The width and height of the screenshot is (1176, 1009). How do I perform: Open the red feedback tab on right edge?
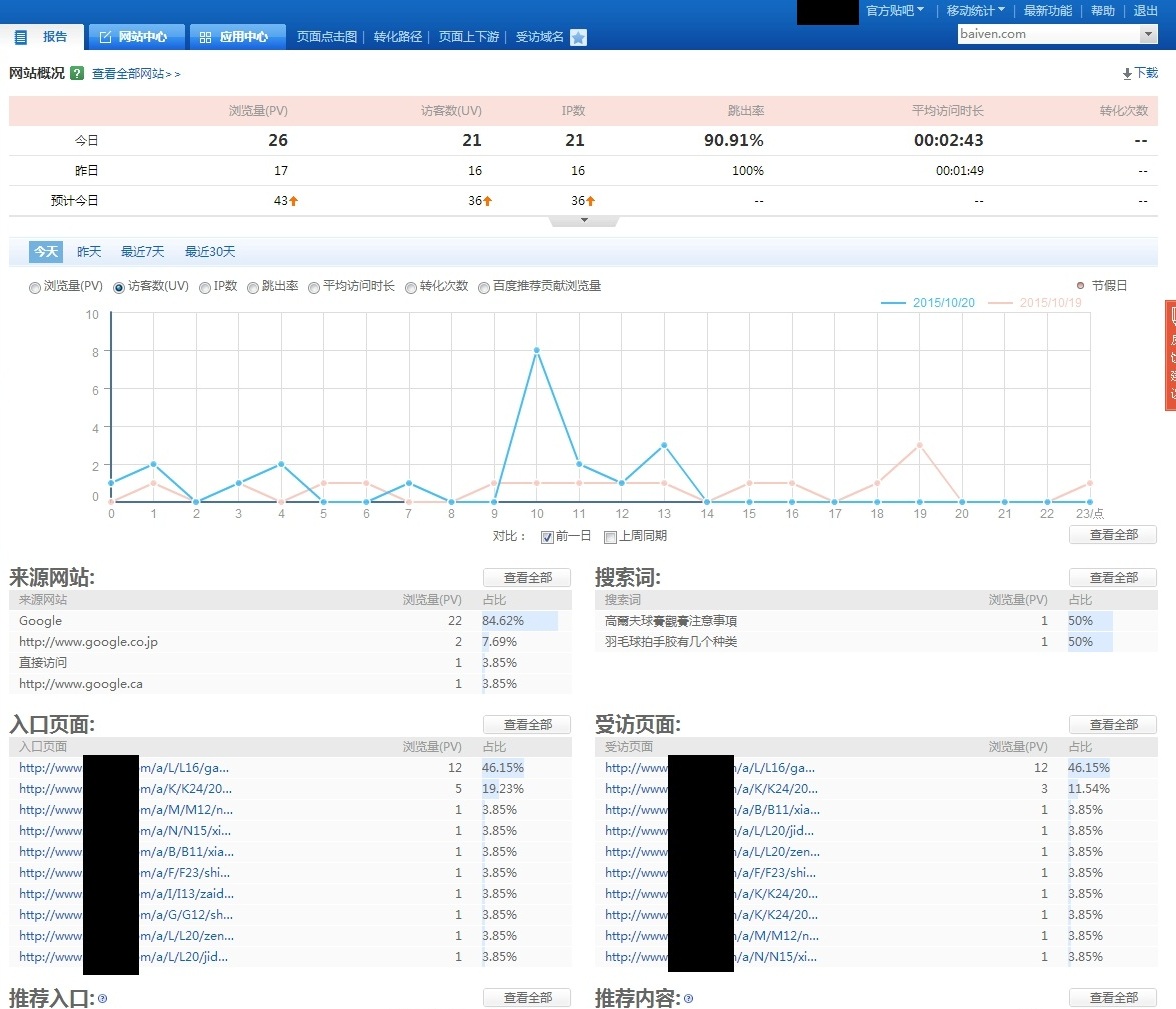(x=1170, y=355)
